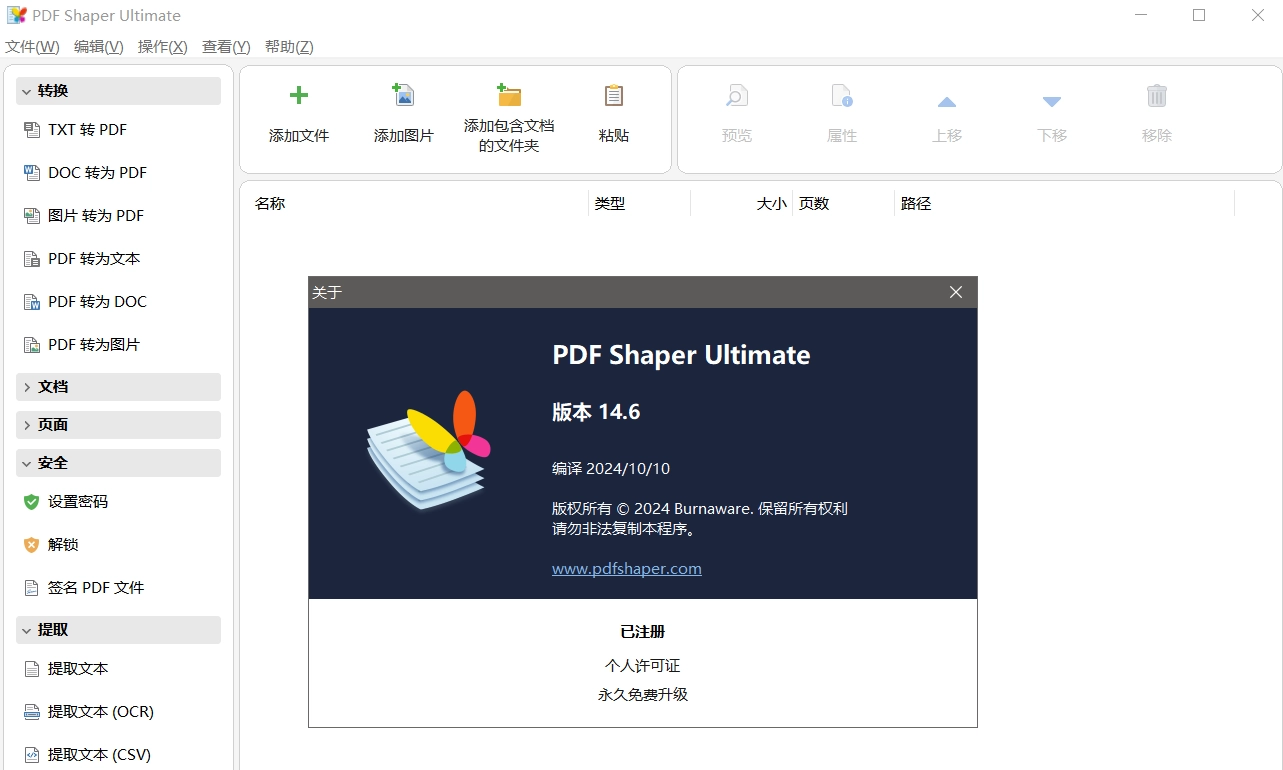Click the 提取文本 document icon

coord(31,669)
